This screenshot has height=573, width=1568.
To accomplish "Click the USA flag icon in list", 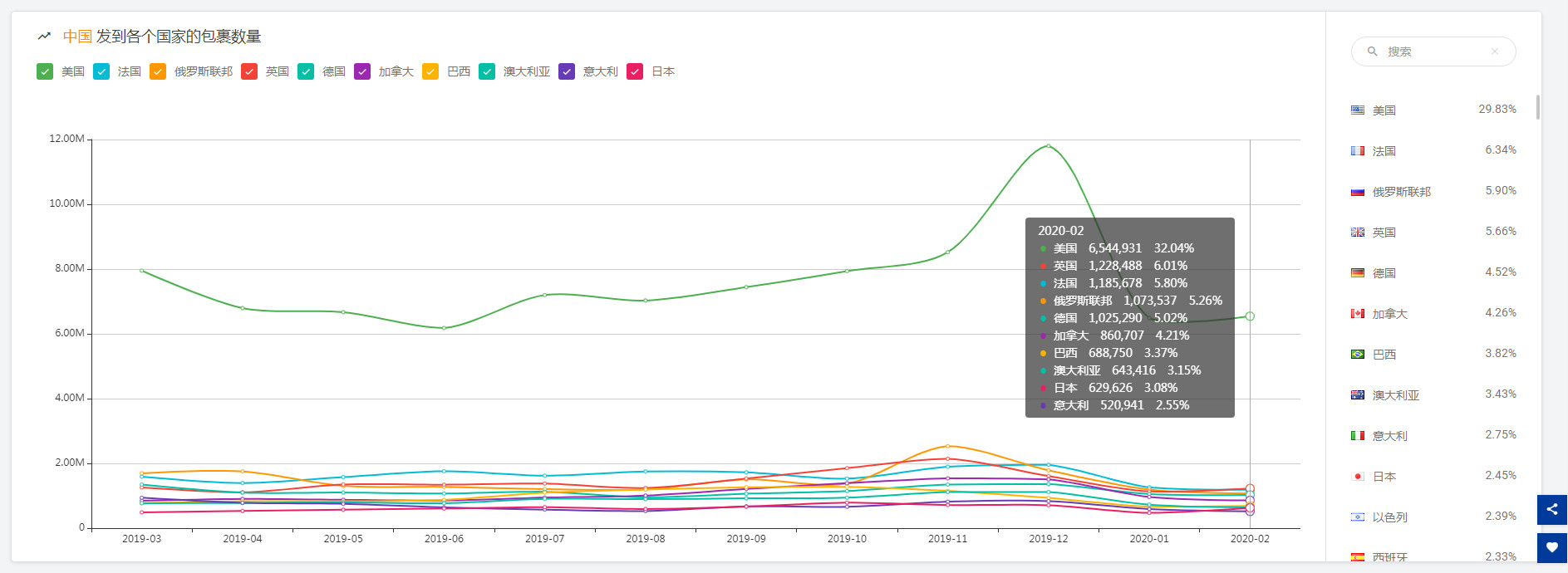I will (1358, 110).
